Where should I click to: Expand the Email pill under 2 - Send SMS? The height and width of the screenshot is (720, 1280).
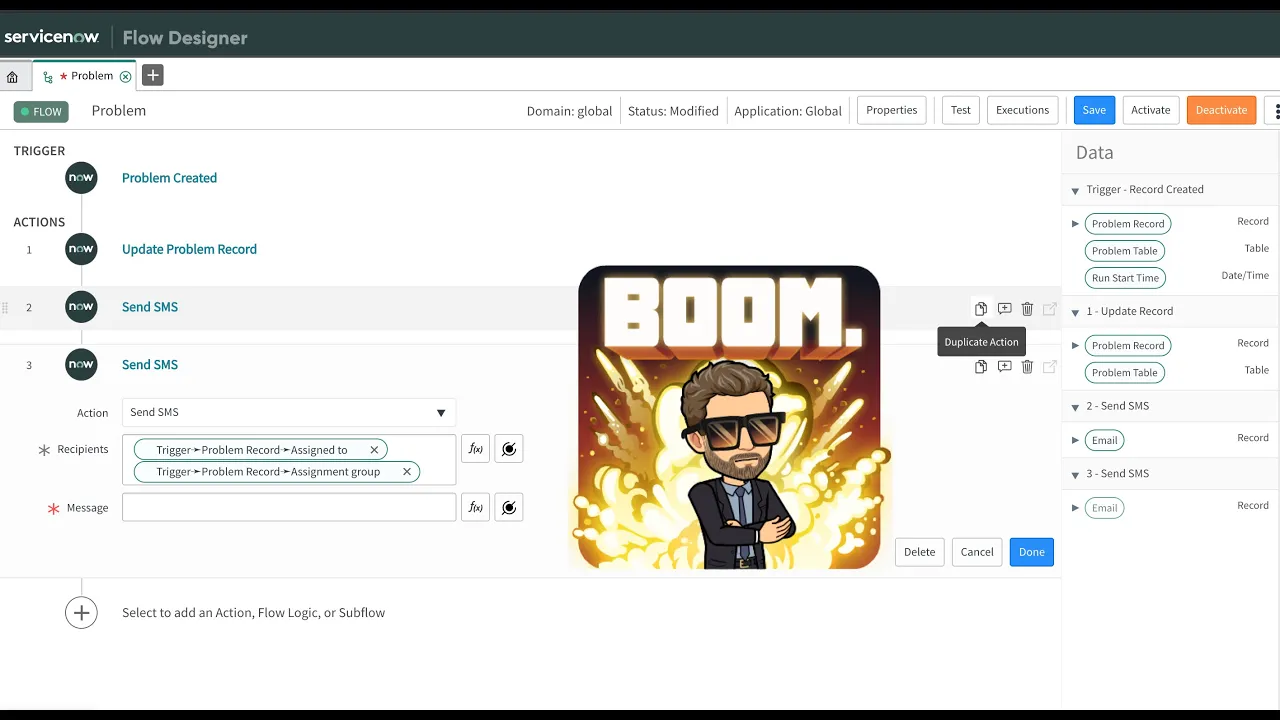[1075, 440]
